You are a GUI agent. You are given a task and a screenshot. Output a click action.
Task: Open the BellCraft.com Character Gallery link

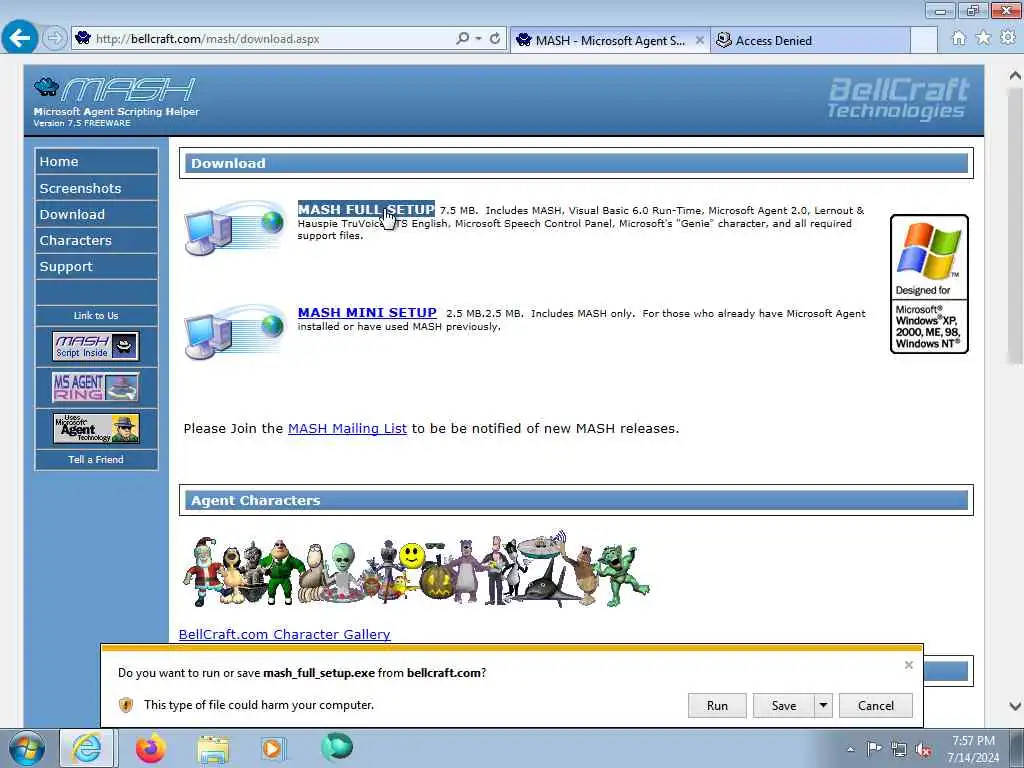pyautogui.click(x=285, y=634)
